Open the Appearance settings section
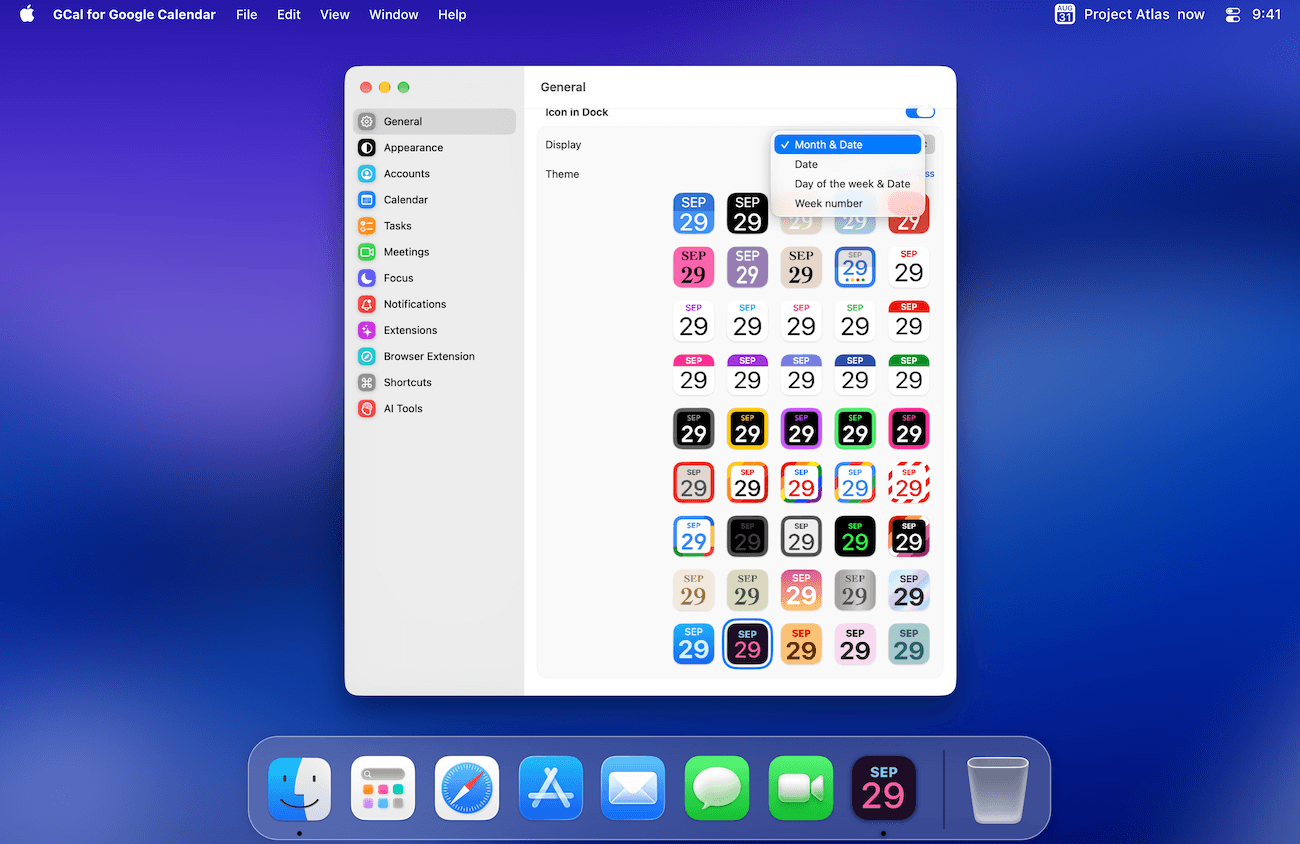The width and height of the screenshot is (1300, 844). (x=434, y=147)
